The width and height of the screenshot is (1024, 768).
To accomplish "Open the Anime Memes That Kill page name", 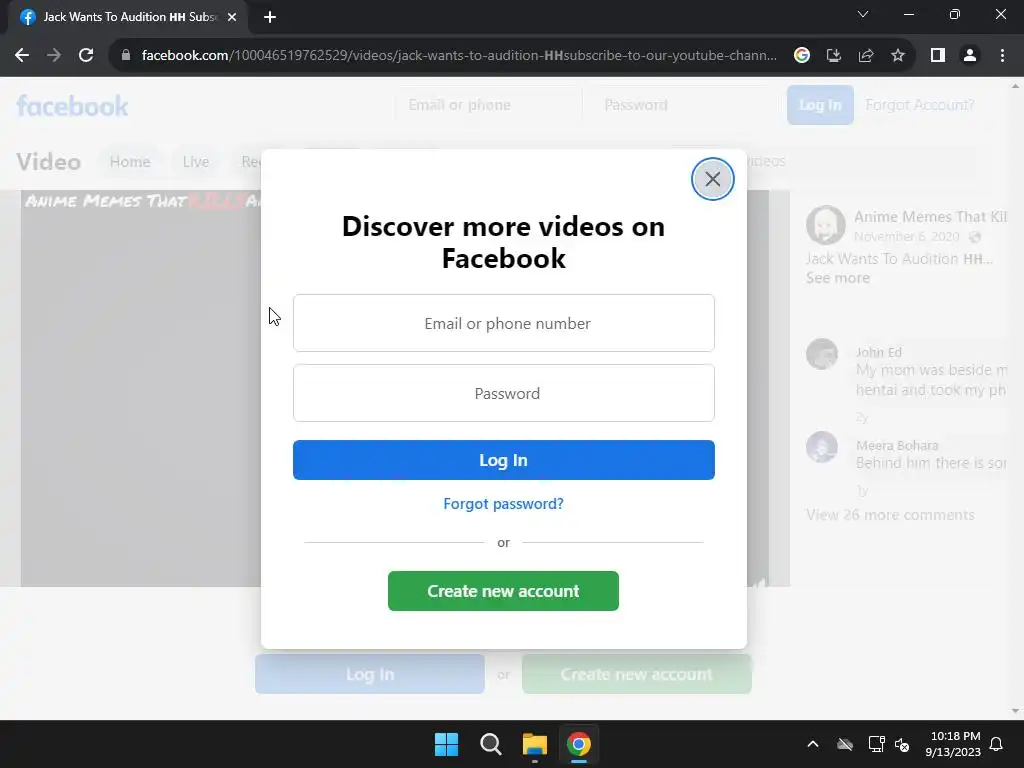I will (x=930, y=217).
